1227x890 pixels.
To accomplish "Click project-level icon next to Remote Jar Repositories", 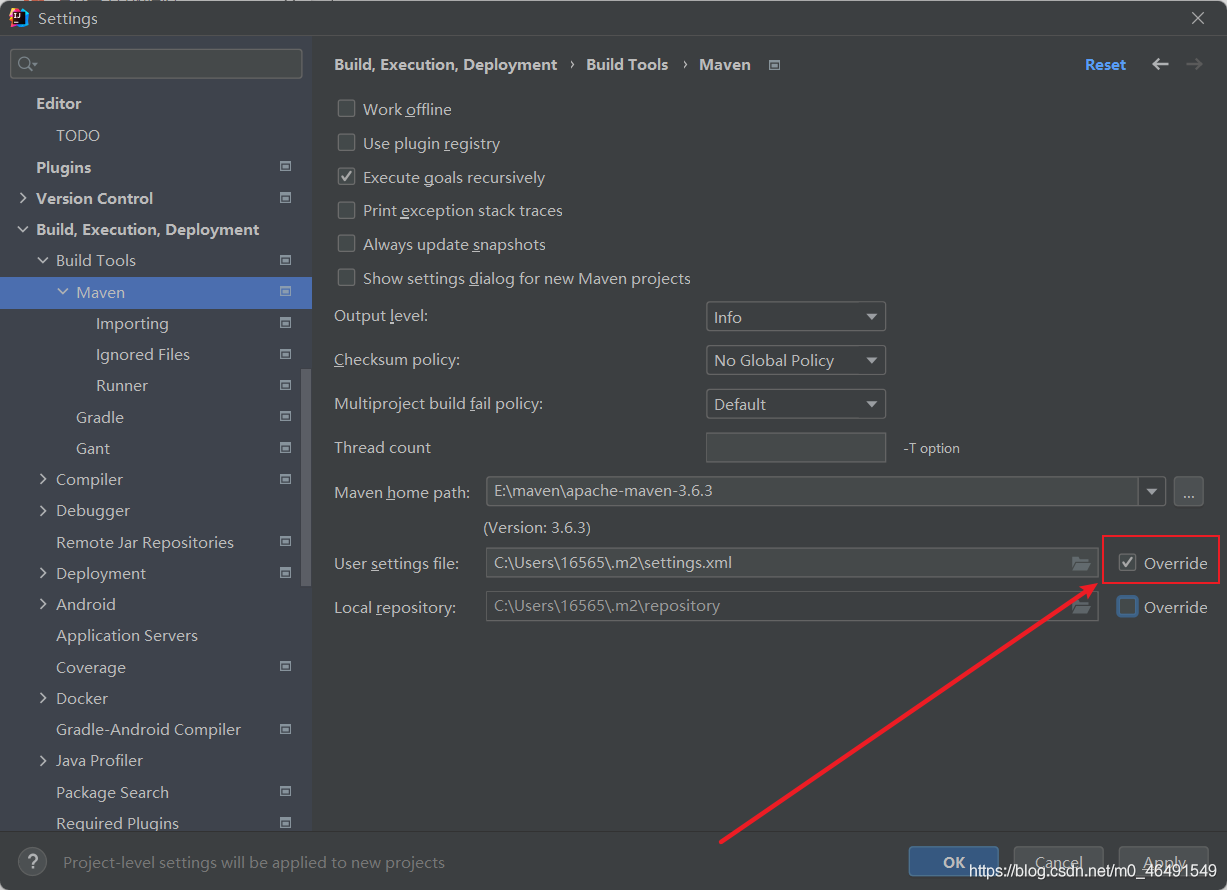I will [285, 542].
